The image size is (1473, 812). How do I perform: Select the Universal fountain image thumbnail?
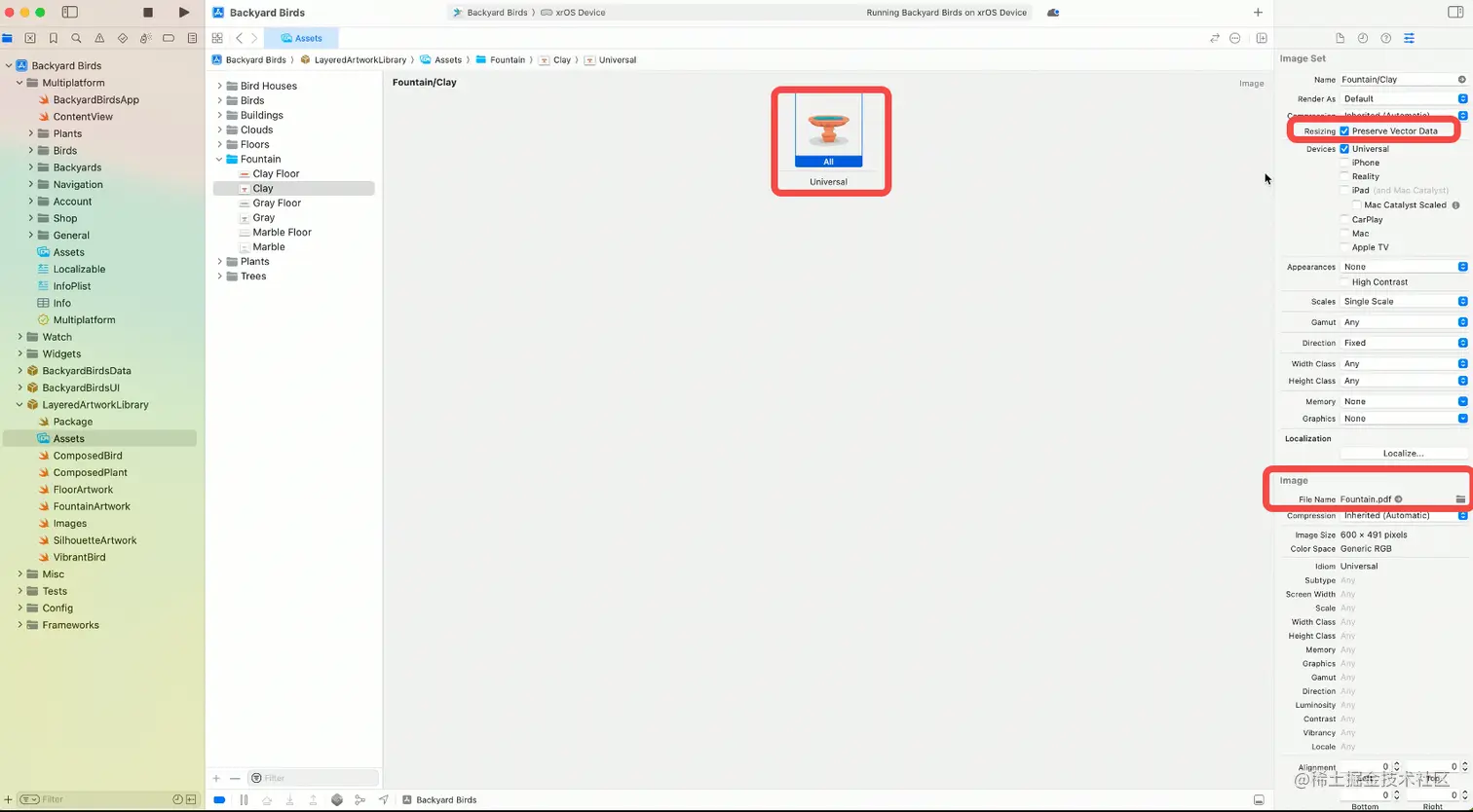pyautogui.click(x=828, y=130)
